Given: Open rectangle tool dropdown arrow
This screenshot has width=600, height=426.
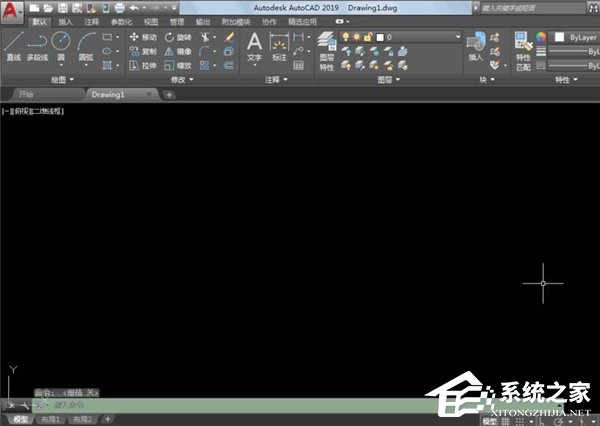Looking at the screenshot, I should coord(117,37).
